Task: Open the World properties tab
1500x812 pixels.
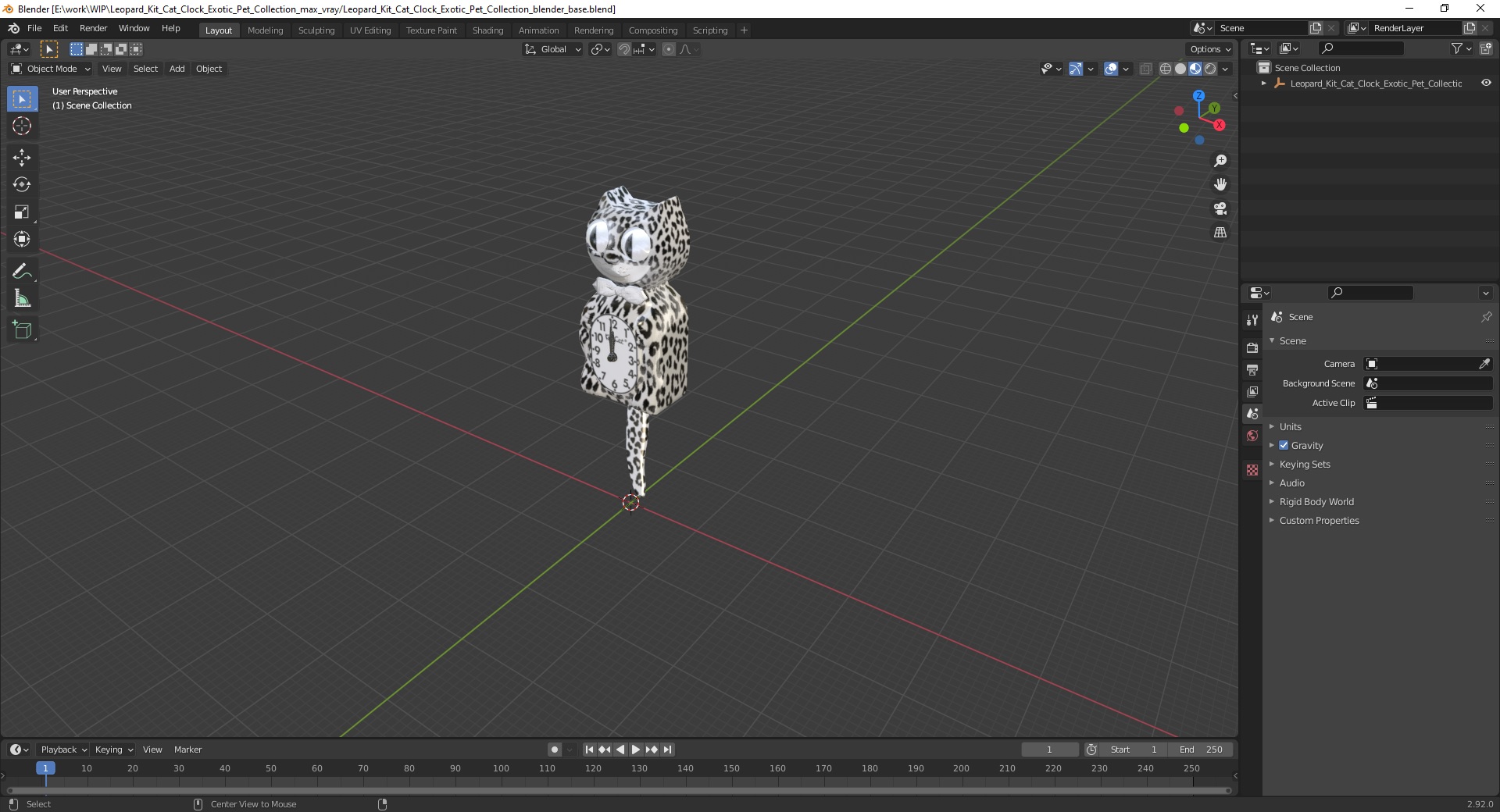Action: 1252,436
